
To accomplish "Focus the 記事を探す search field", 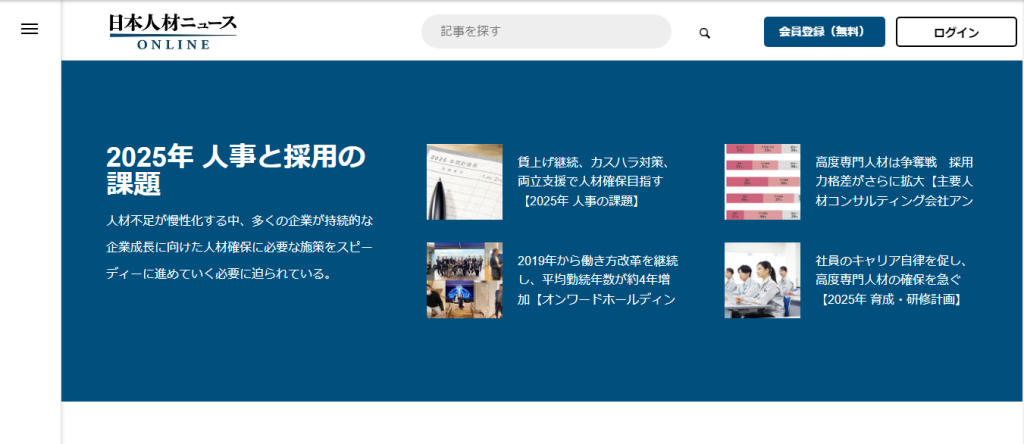I will tap(545, 31).
